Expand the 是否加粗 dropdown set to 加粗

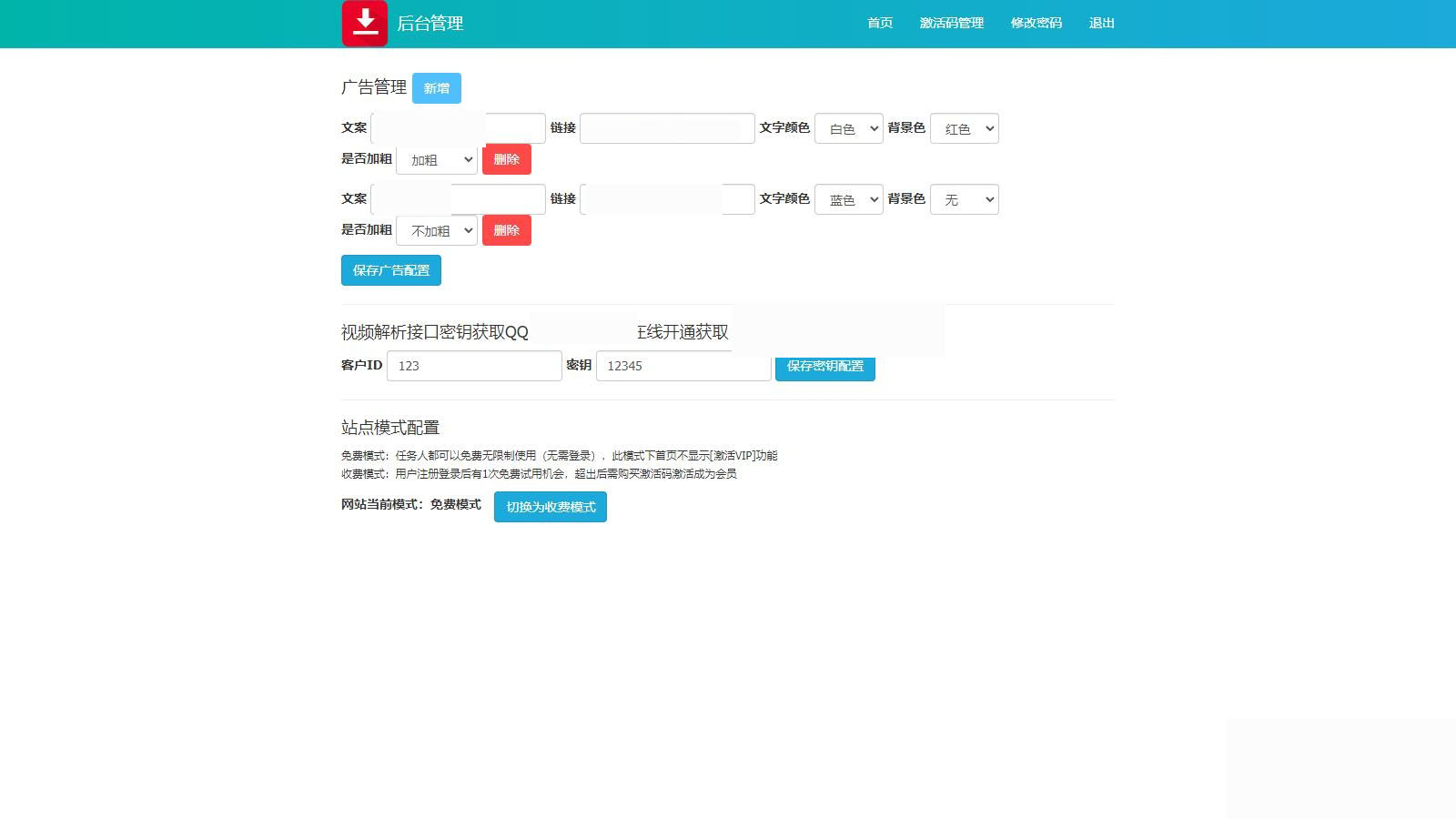click(x=437, y=159)
